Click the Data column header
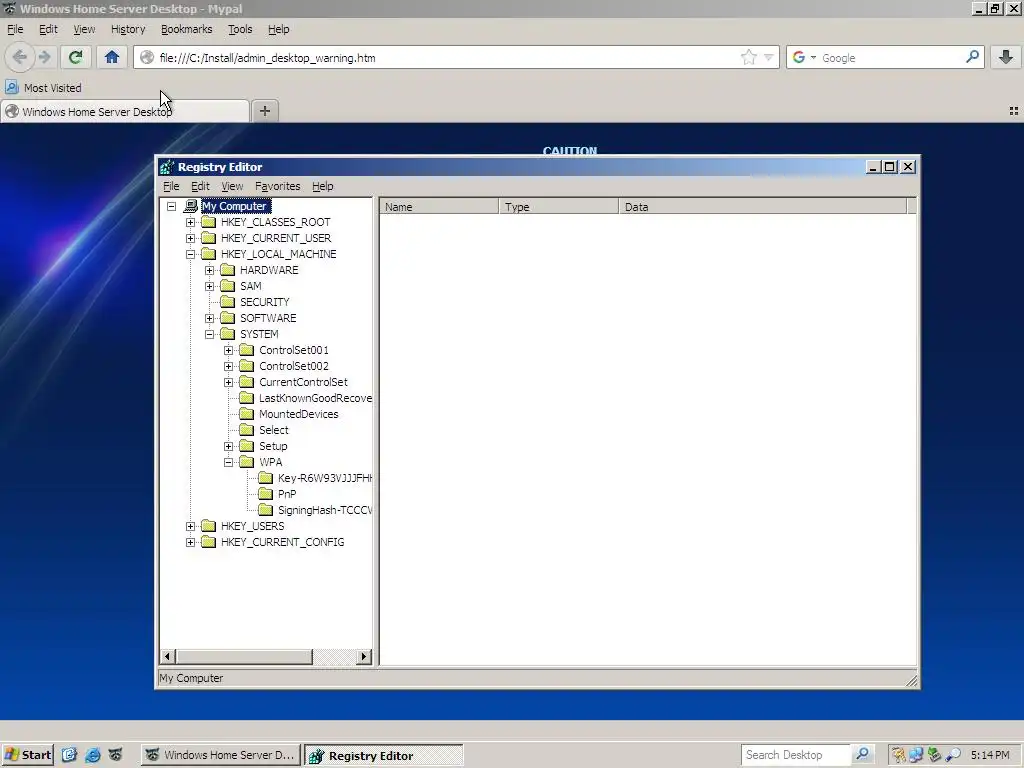 click(x=763, y=206)
